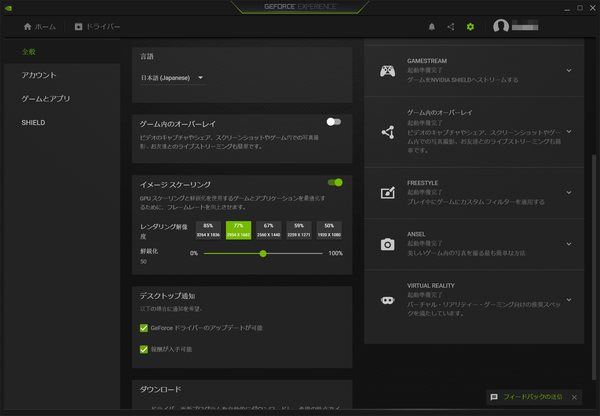Expand the FREESTYLE feature row

pyautogui.click(x=569, y=193)
